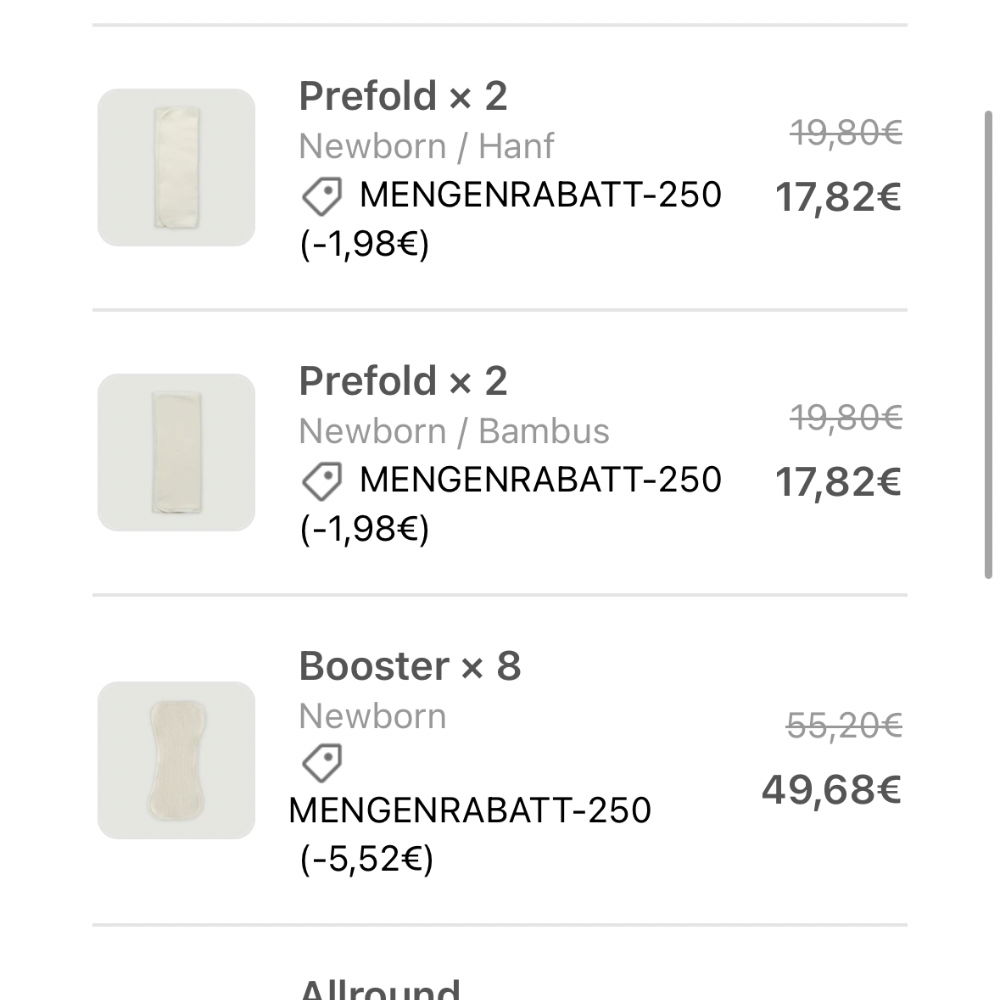The image size is (1000, 1000).
Task: Click the 17,82€ price for Hanf Prefold
Action: coord(838,198)
